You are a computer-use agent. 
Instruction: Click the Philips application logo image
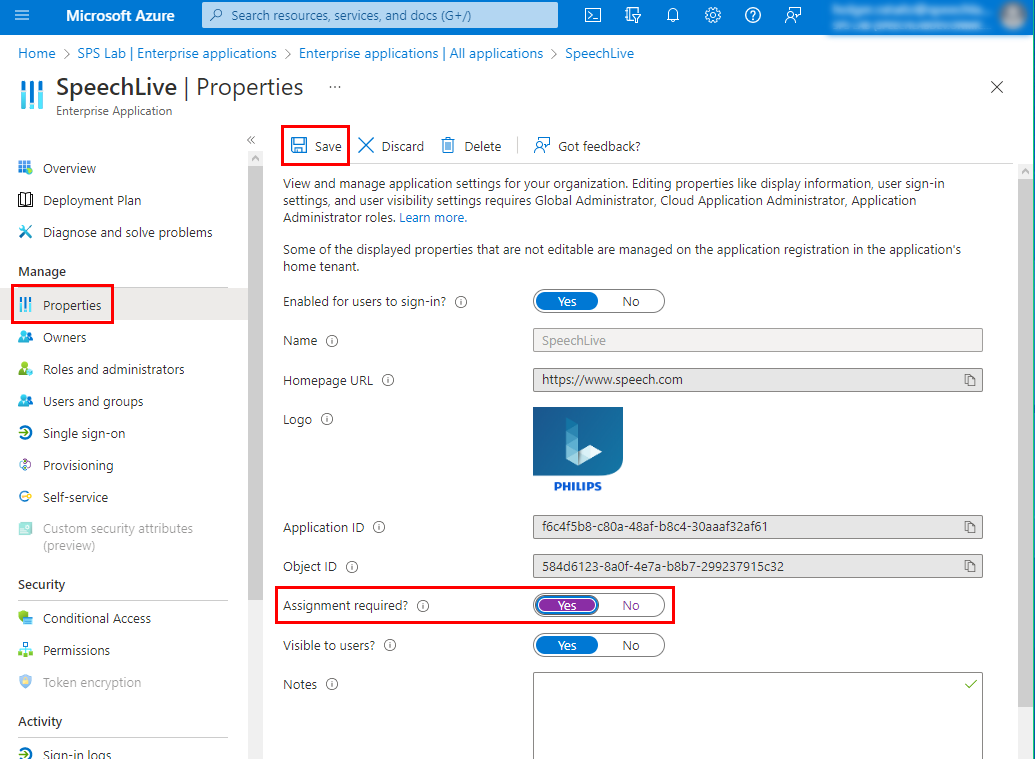click(x=578, y=449)
